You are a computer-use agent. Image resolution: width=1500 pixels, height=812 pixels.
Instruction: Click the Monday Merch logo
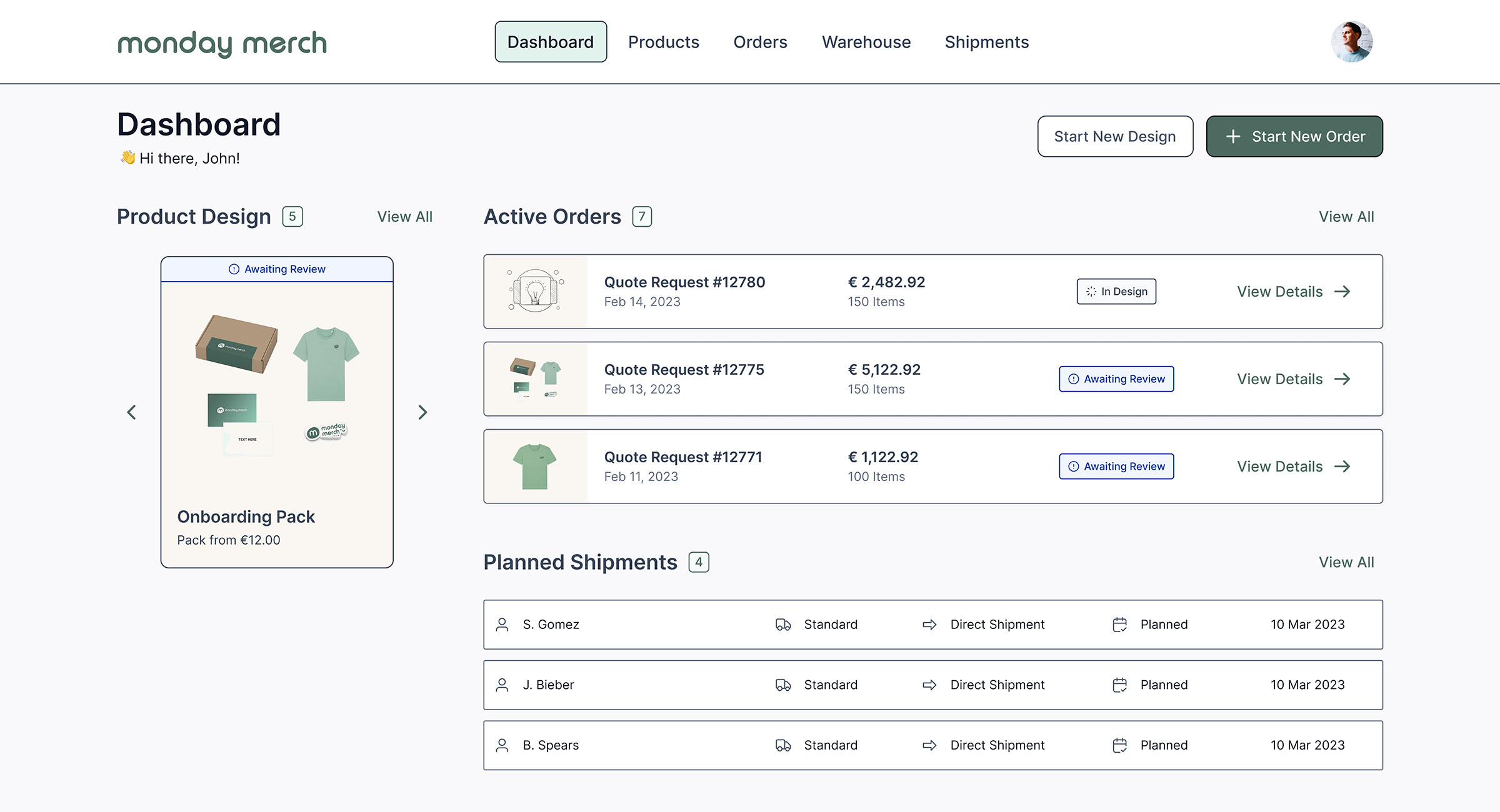222,42
